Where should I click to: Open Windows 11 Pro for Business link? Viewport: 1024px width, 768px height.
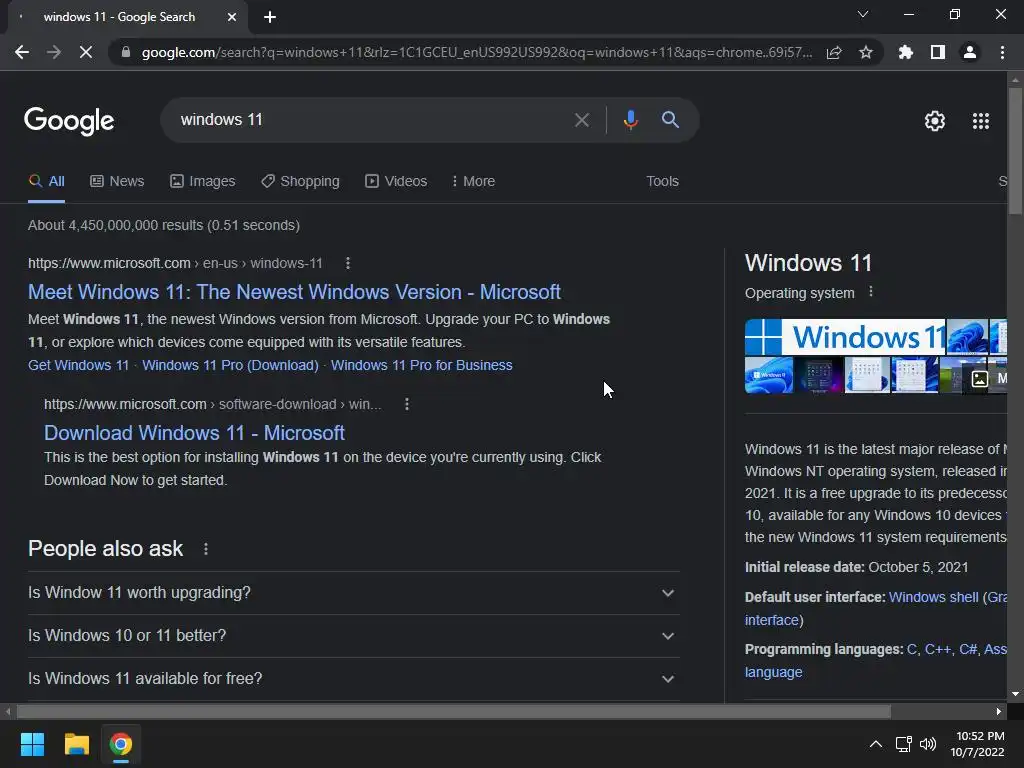(x=421, y=365)
